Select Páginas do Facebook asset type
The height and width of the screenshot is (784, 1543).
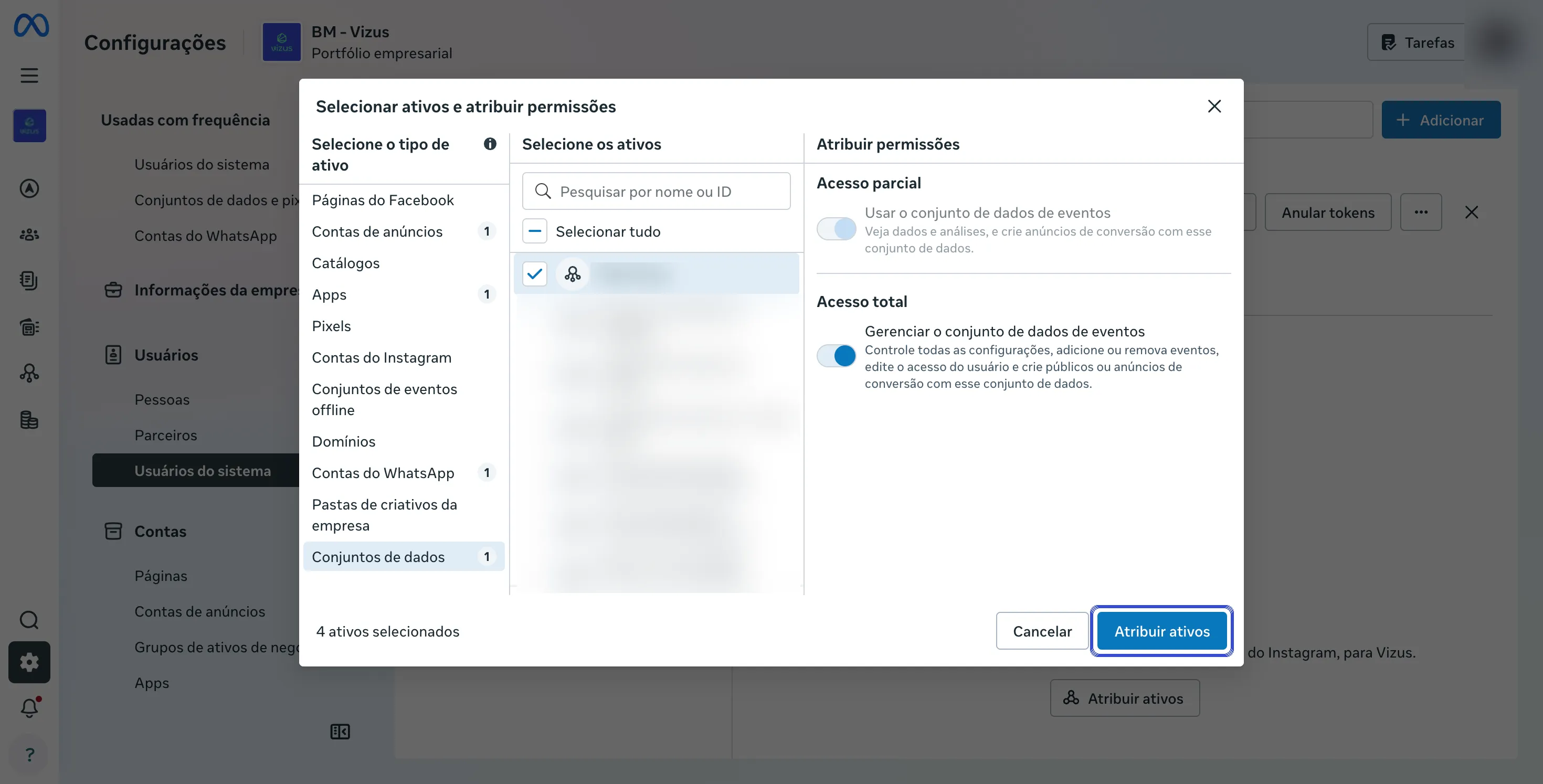coord(404,200)
